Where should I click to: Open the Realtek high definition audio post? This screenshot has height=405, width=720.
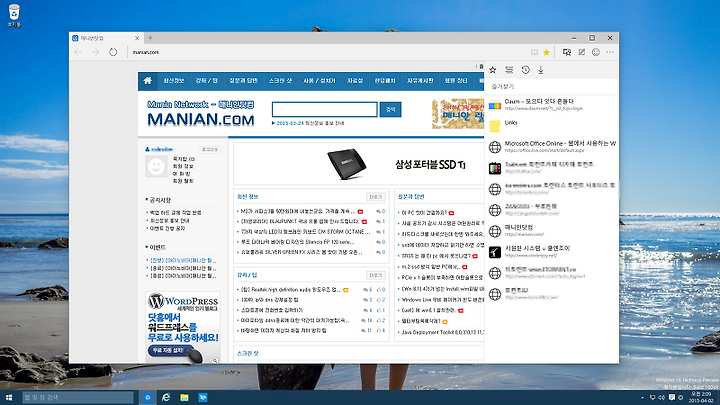[x=291, y=290]
